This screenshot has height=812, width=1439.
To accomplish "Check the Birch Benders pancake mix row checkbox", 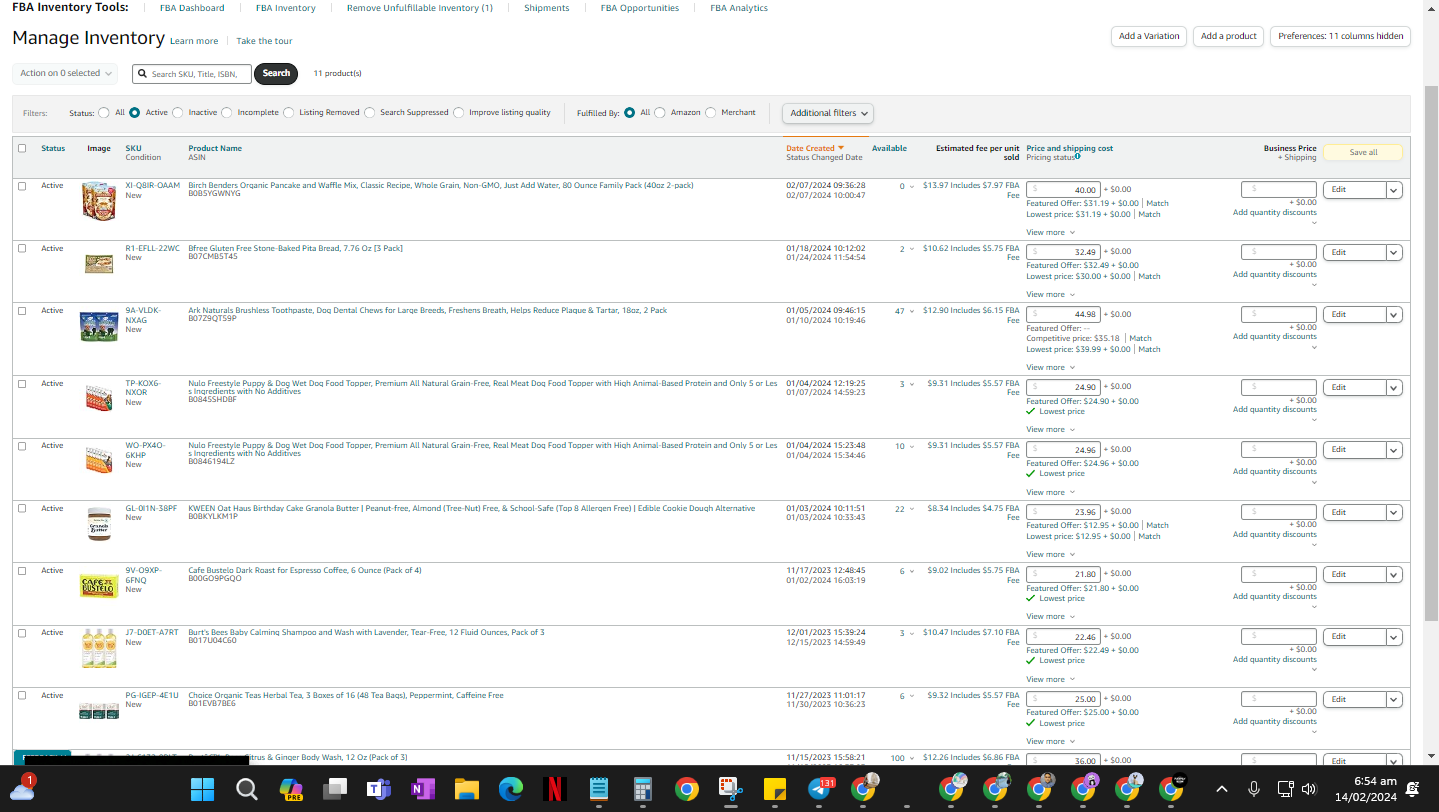I will [22, 186].
